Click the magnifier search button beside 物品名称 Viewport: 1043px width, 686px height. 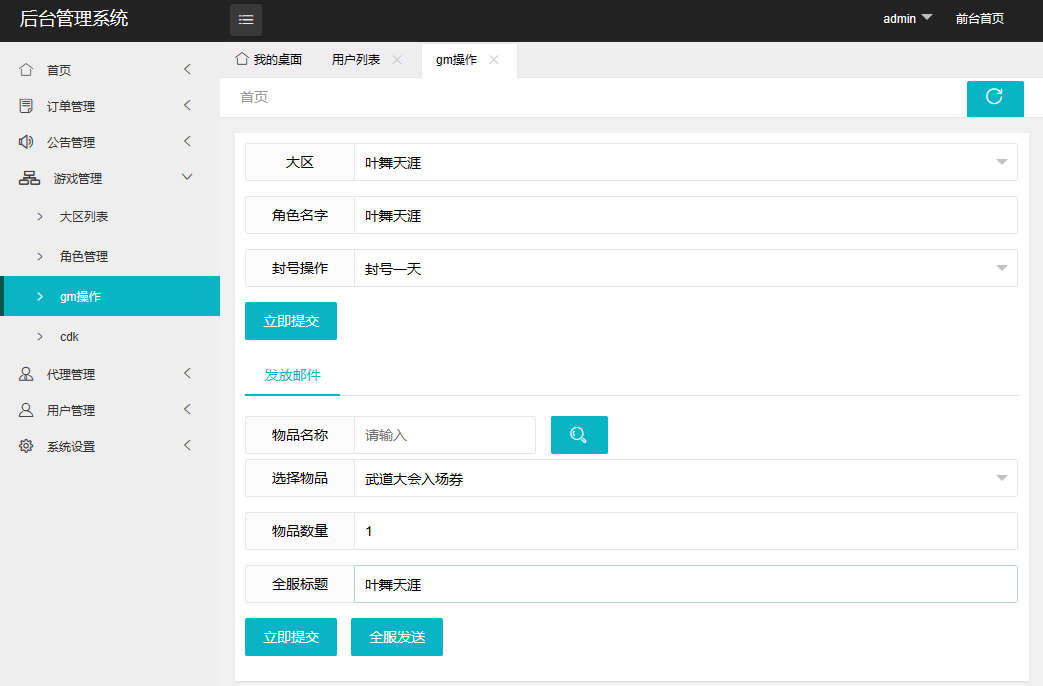click(x=579, y=434)
